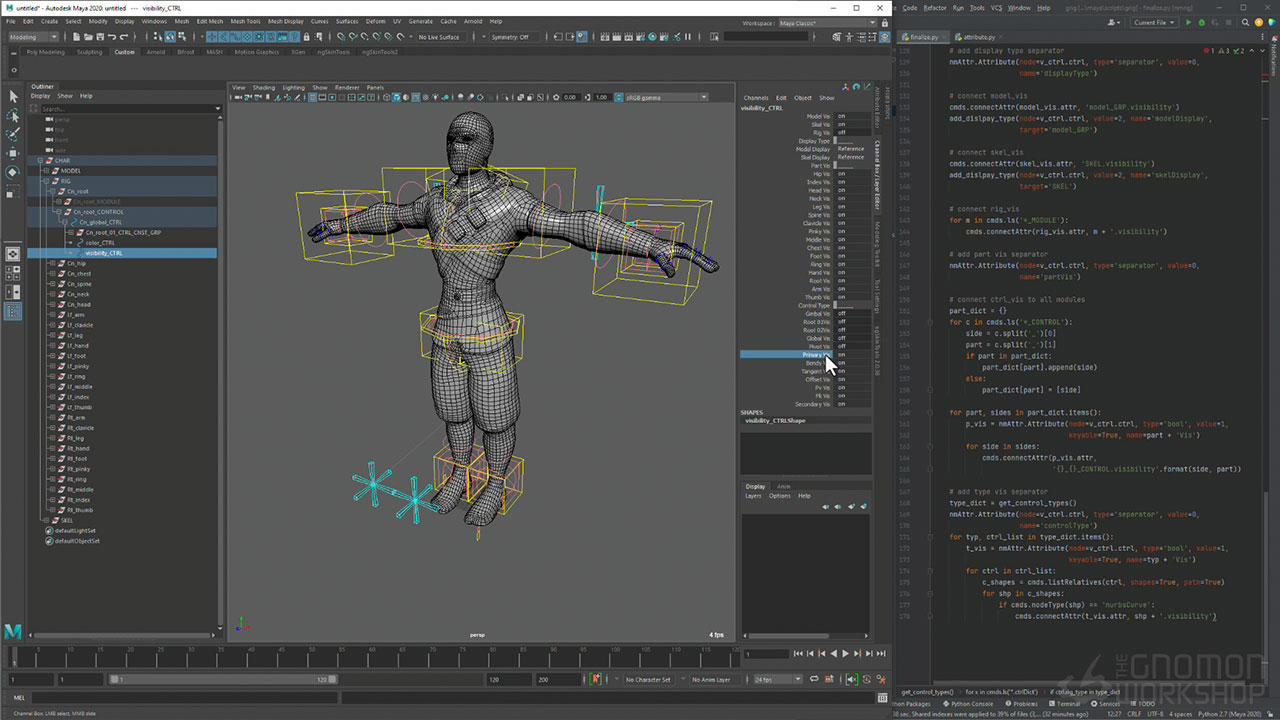This screenshot has height=720, width=1280.
Task: Select the Scale tool
Action: 14,191
